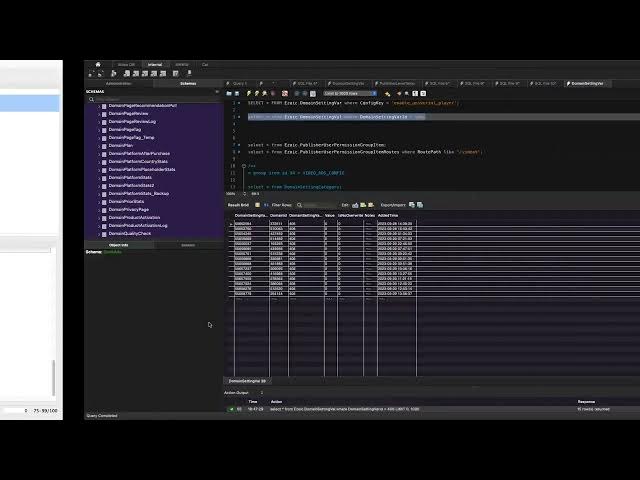Screen dimensions: 640x480
Task: Execute statement under cursor lightning icon
Action: 257,93
